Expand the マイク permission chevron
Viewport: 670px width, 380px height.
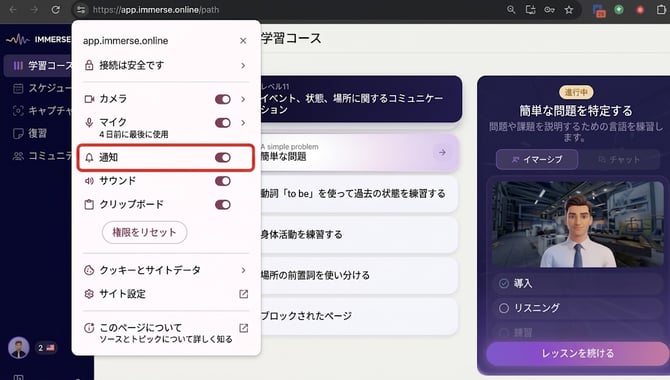coord(243,123)
